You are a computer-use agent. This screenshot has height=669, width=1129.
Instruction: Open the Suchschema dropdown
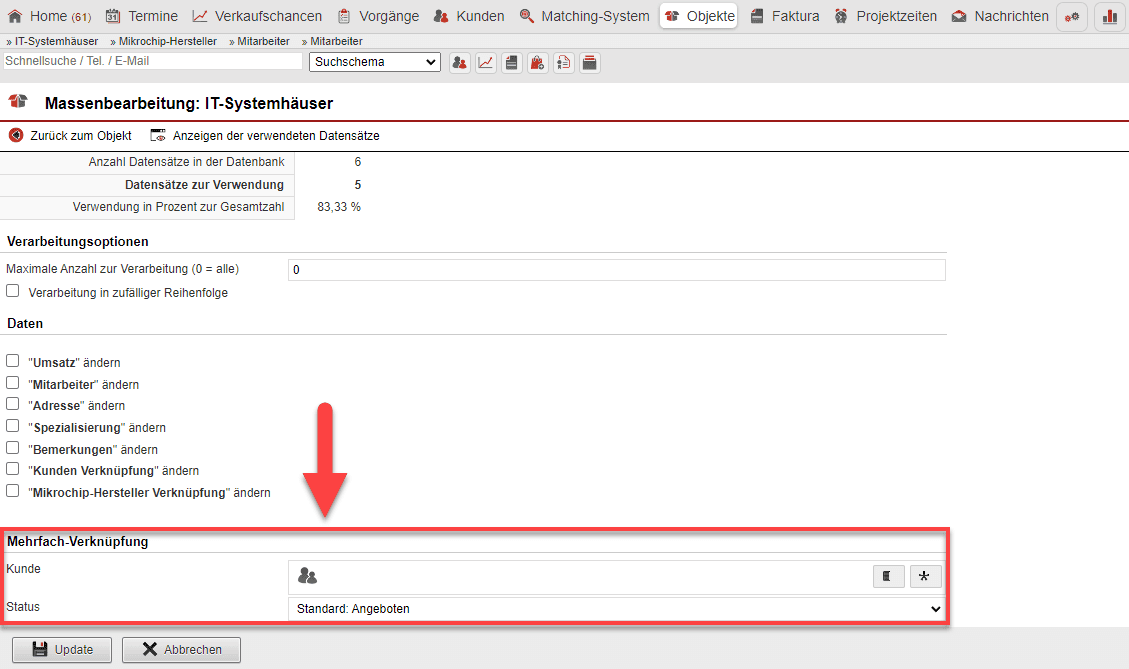374,62
